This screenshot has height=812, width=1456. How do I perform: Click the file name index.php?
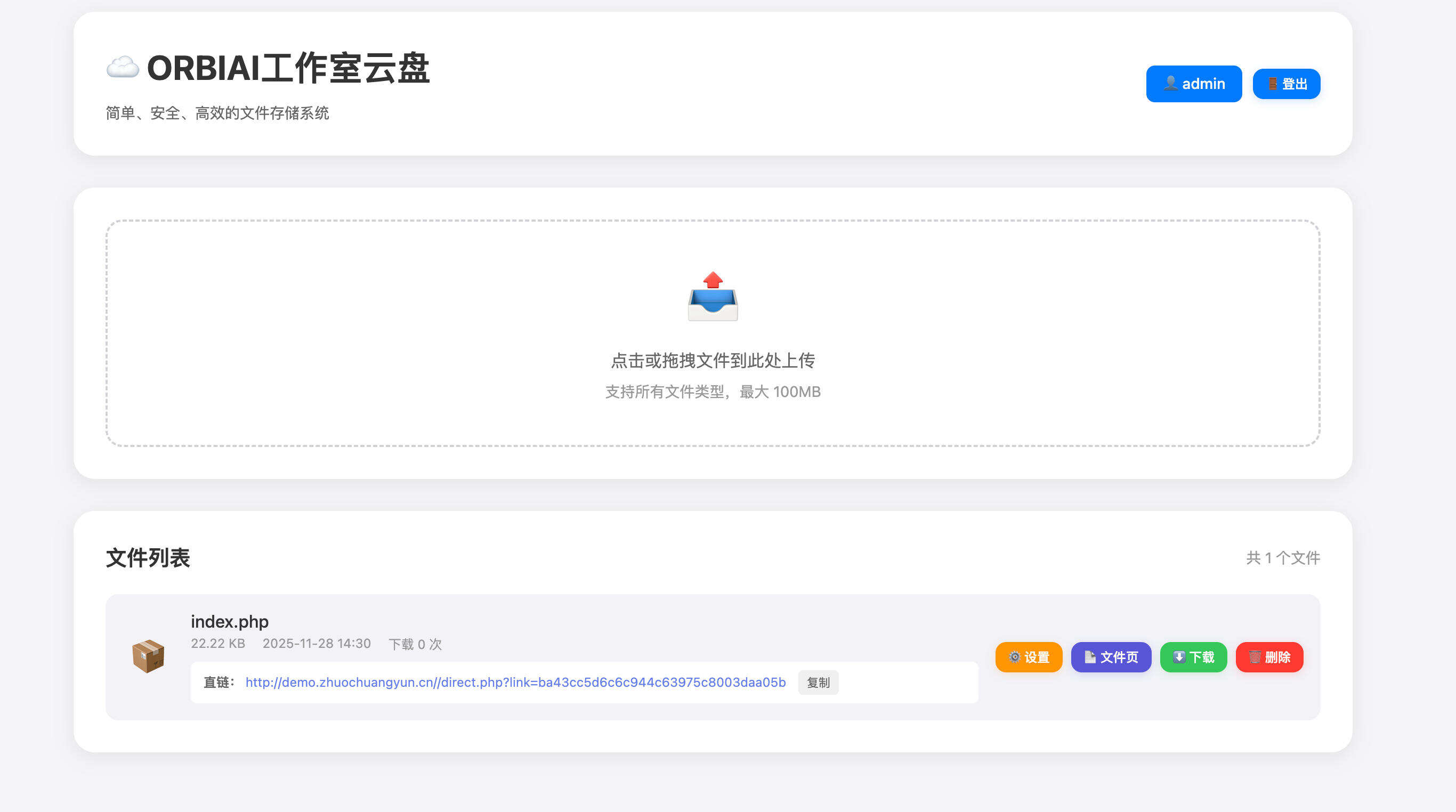point(230,622)
